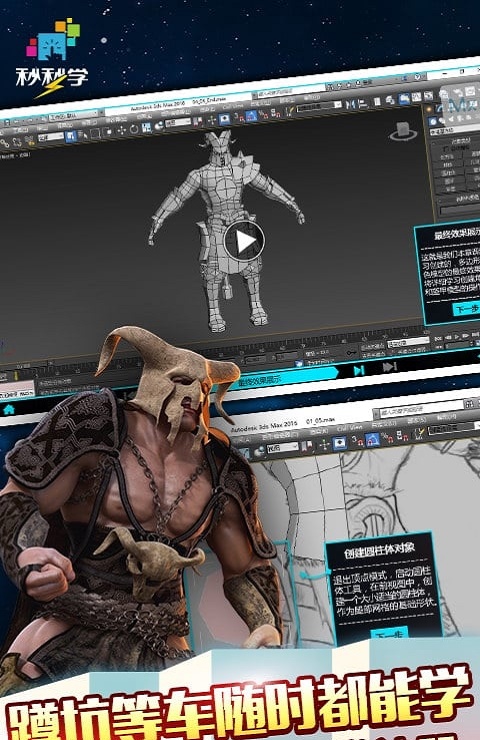The image size is (480, 740).
Task: Click the 最终效果展示 progress bar label
Action: coord(260,380)
